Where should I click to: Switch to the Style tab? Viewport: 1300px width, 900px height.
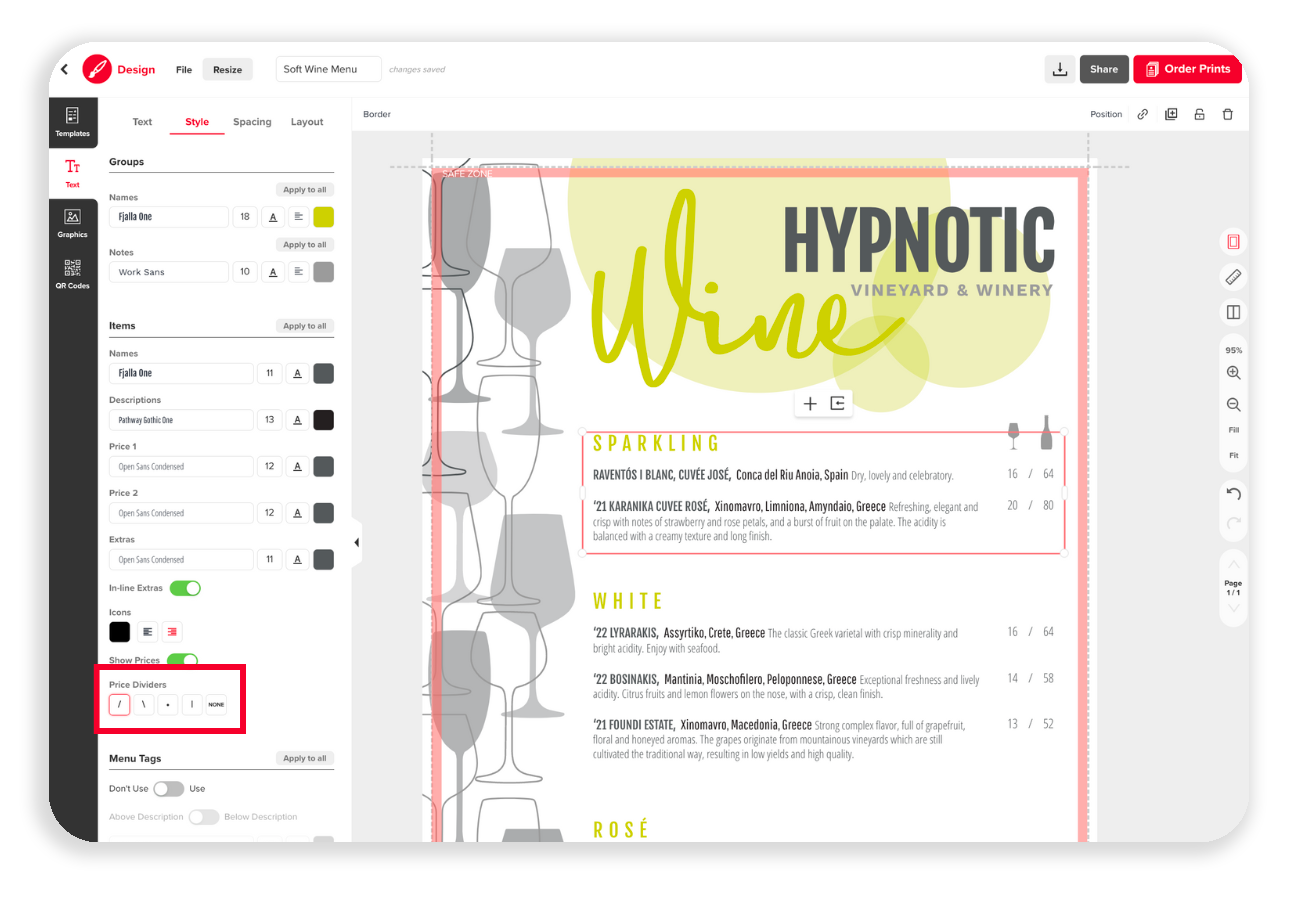(x=197, y=122)
